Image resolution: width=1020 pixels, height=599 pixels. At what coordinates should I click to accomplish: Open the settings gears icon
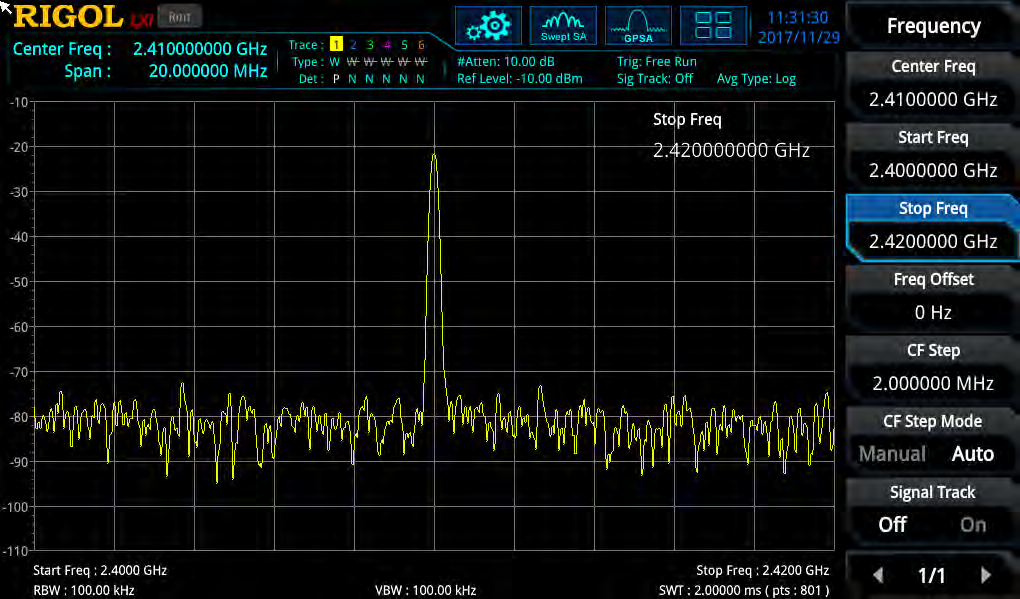pos(488,25)
